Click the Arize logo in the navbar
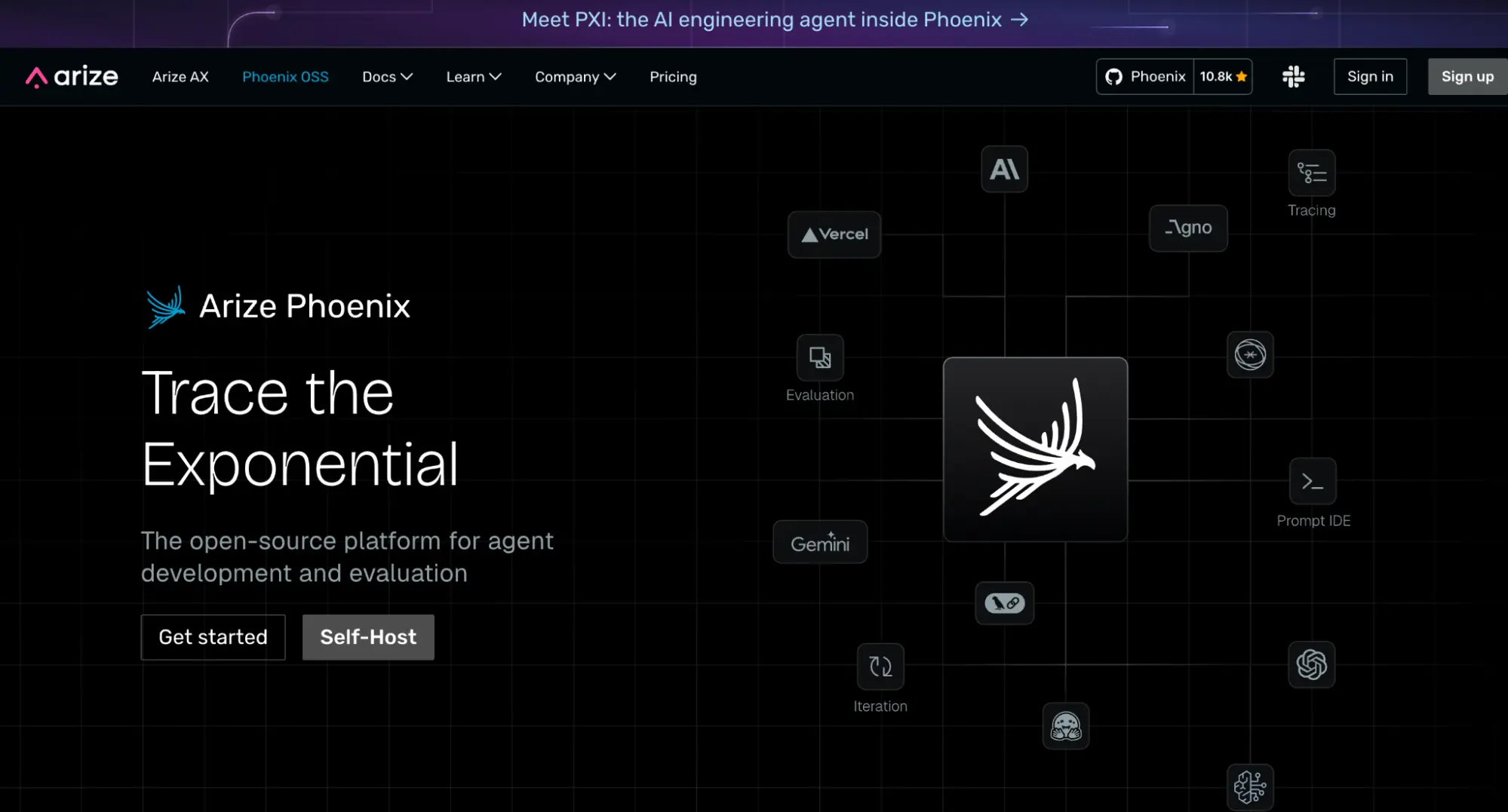The image size is (1508, 812). [72, 77]
